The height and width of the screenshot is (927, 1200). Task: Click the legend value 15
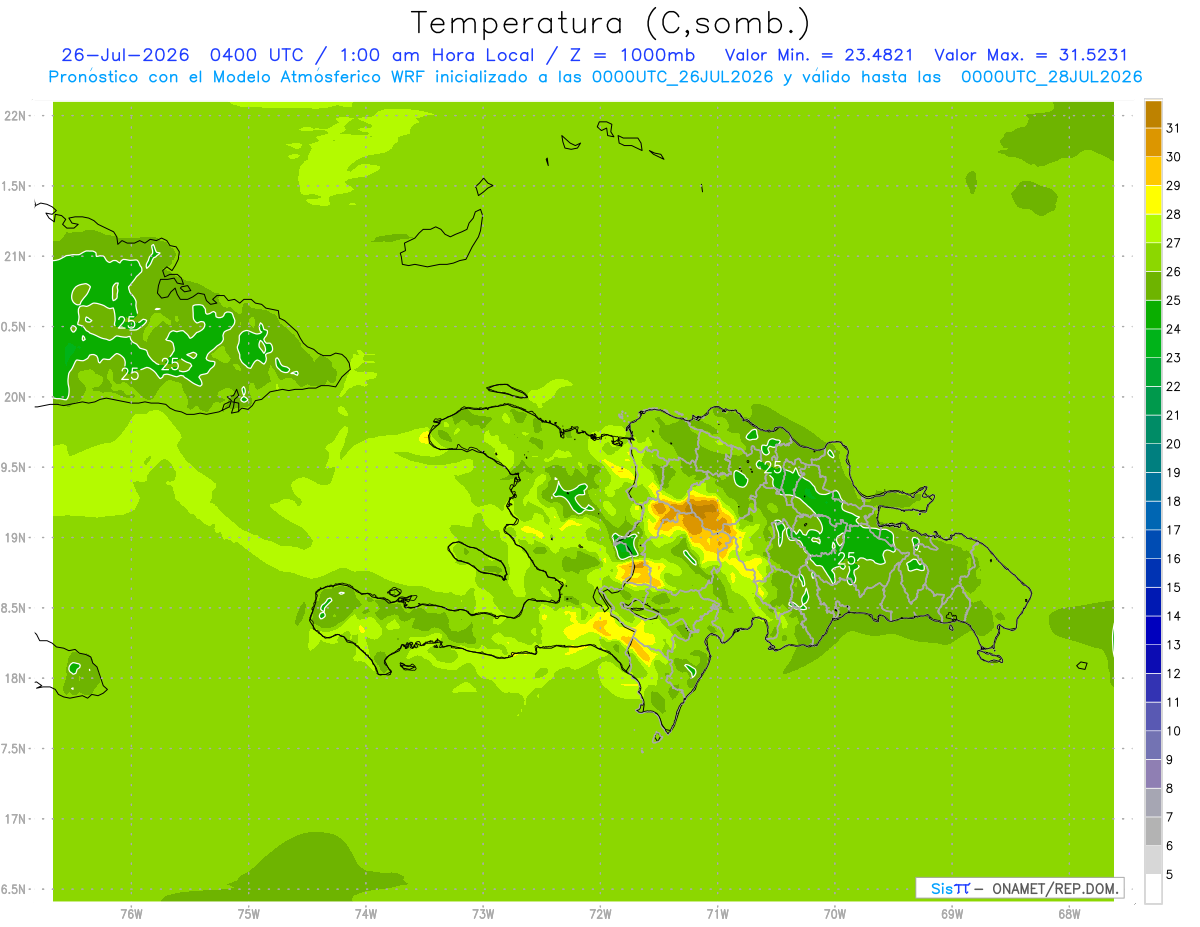pos(1174,588)
